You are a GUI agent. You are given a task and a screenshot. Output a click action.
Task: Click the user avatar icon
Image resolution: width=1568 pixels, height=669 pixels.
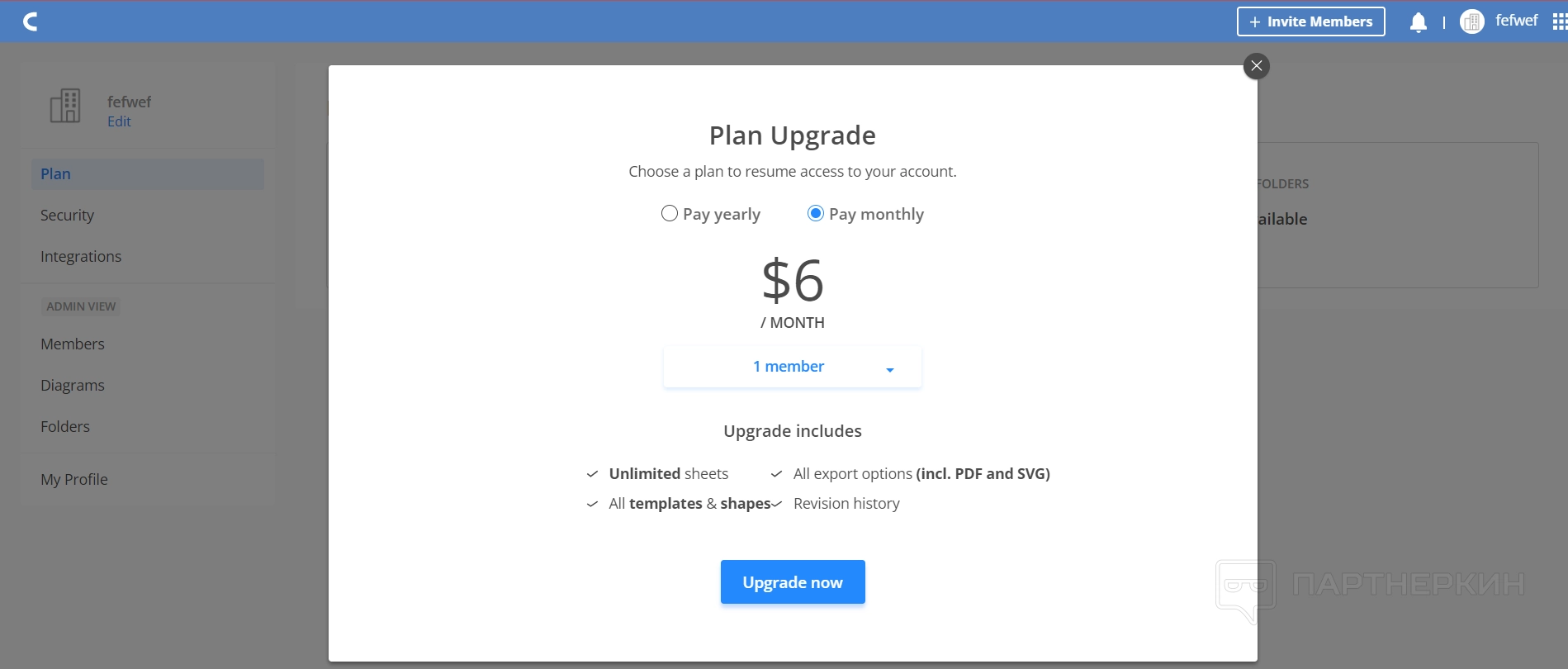1471,21
